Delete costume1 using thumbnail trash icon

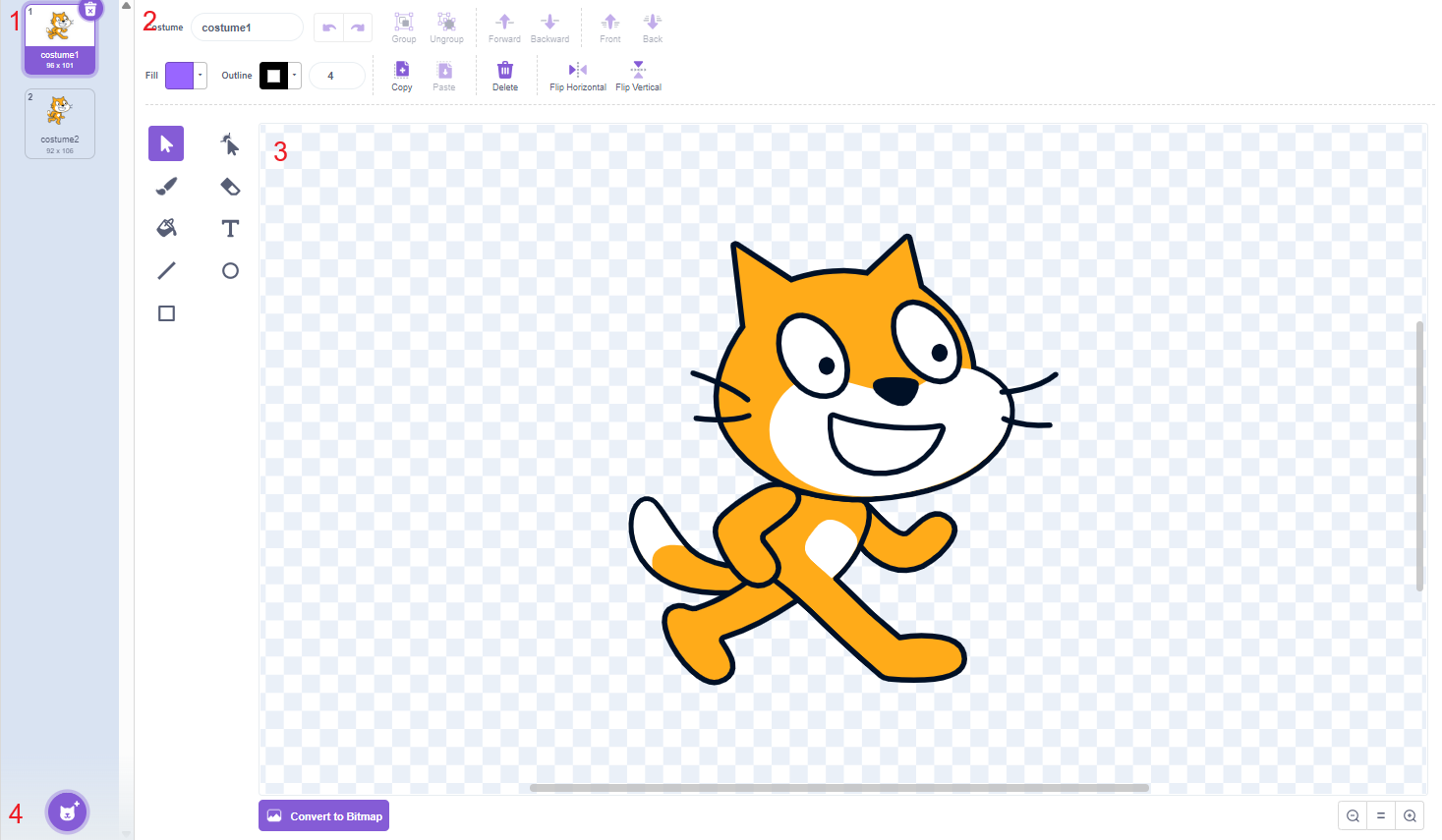pyautogui.click(x=90, y=10)
